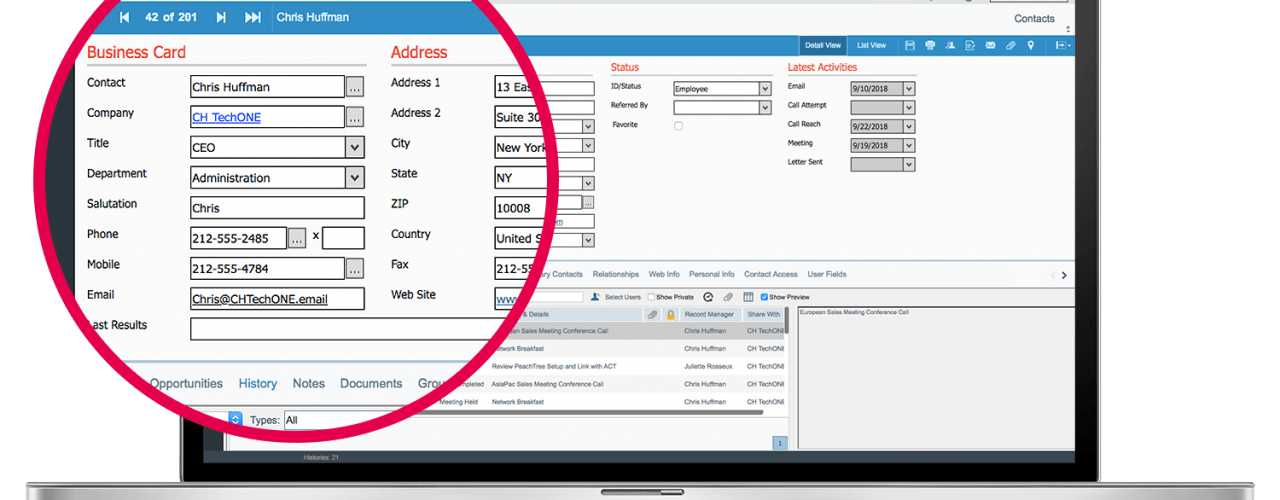
Task: Click the Select Users label
Action: 623,297
